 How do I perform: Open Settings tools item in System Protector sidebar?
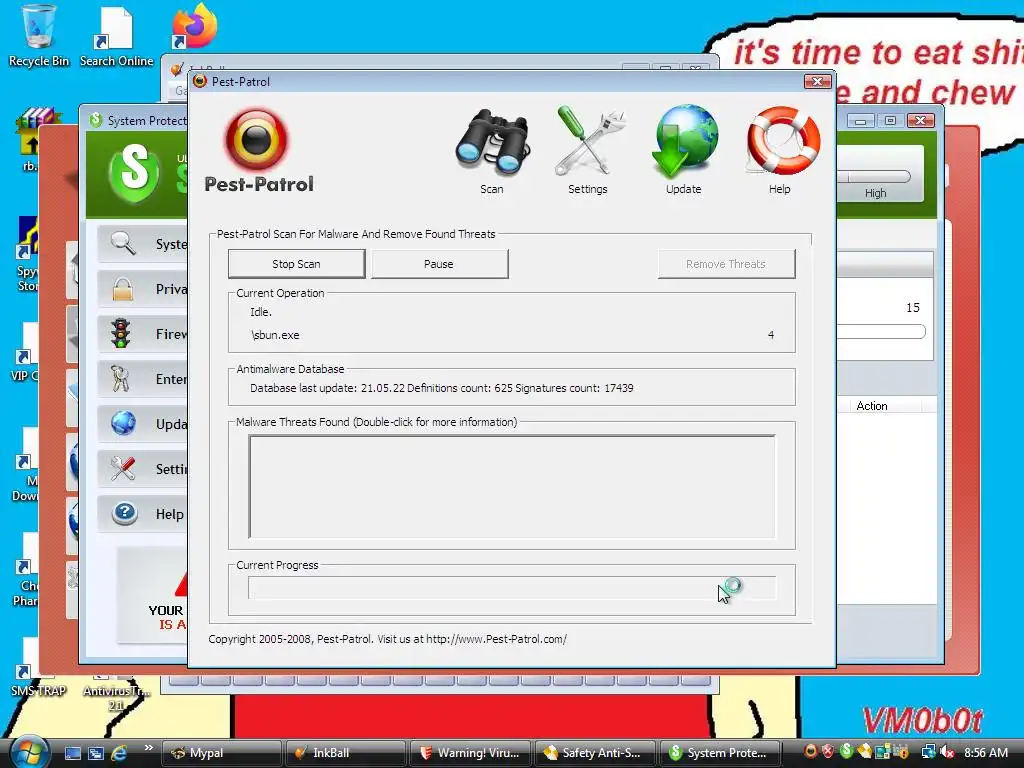pyautogui.click(x=142, y=469)
